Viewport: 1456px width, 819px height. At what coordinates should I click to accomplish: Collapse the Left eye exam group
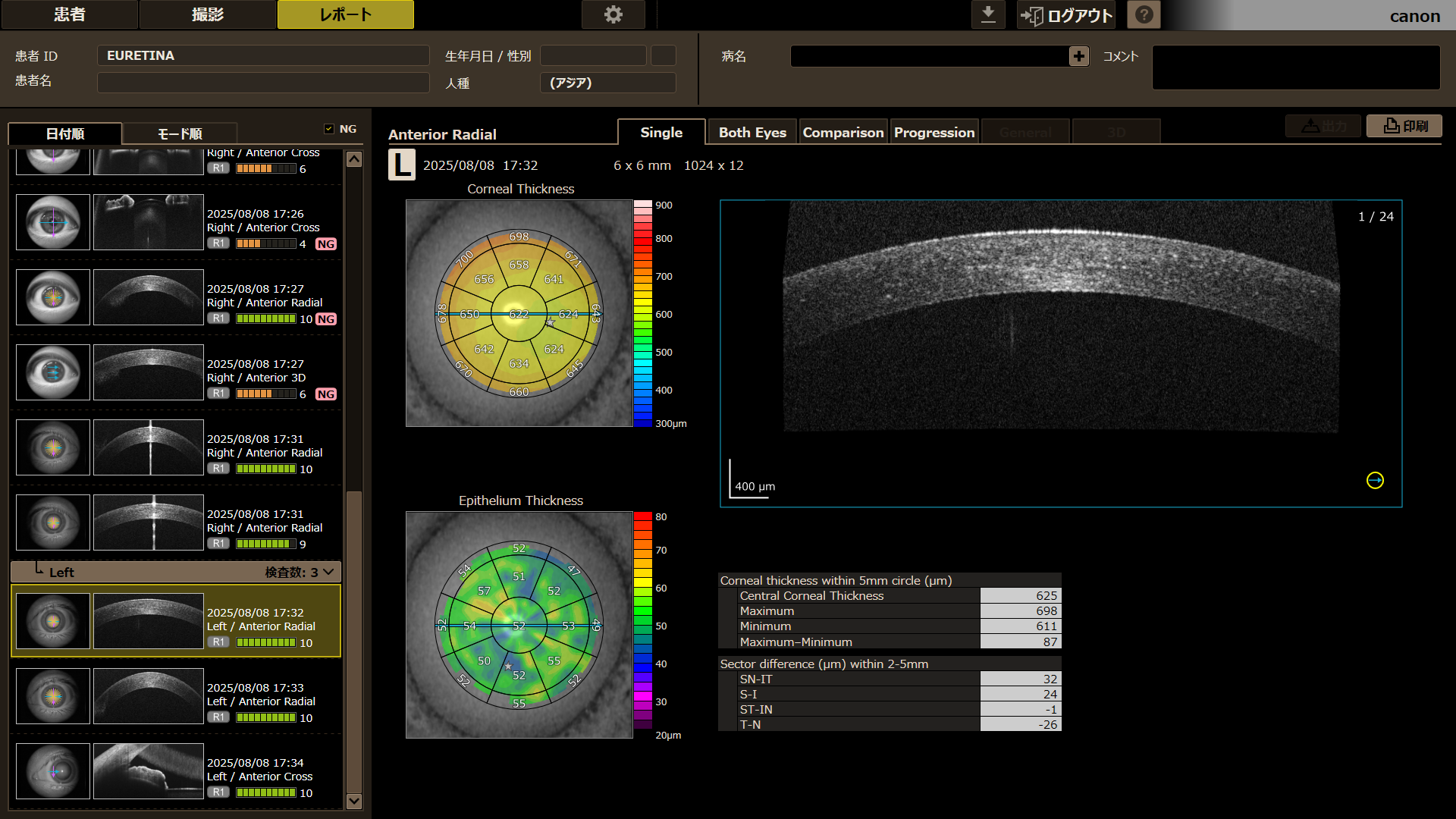(x=328, y=572)
